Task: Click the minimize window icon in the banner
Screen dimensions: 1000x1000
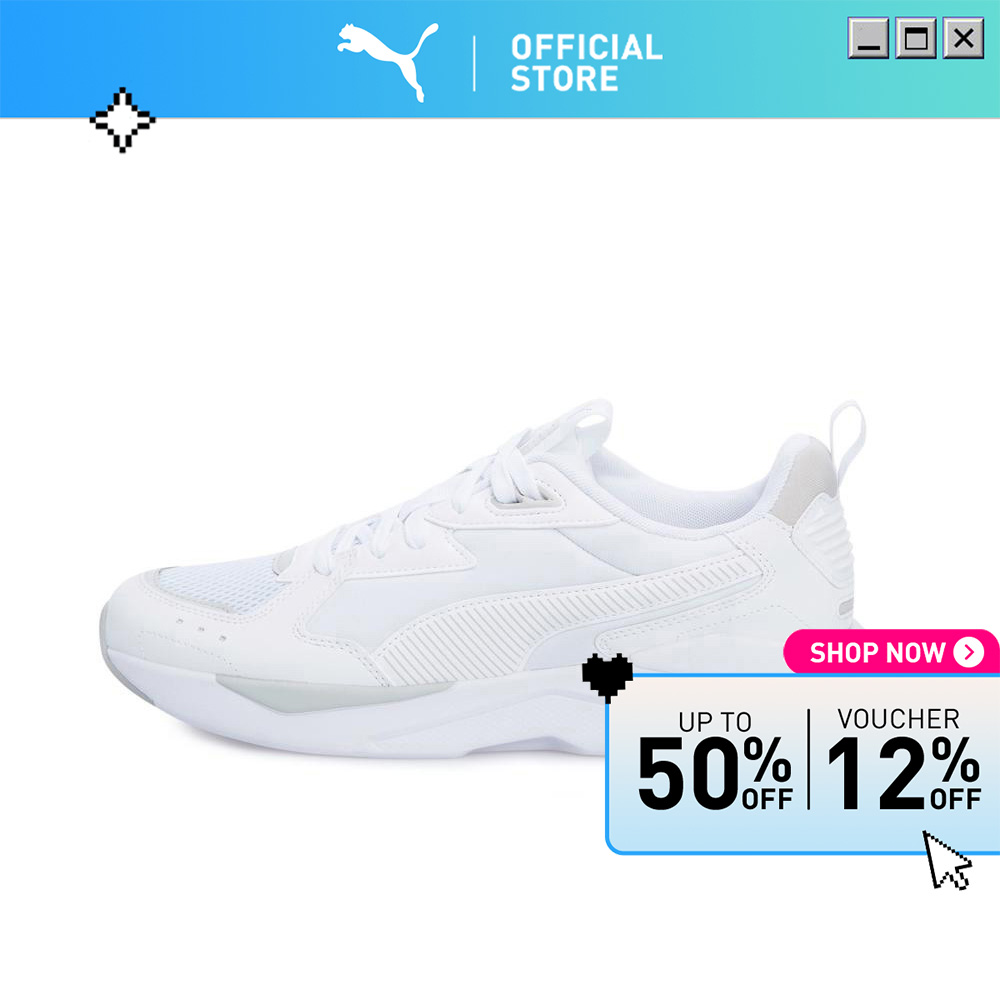Action: point(868,38)
